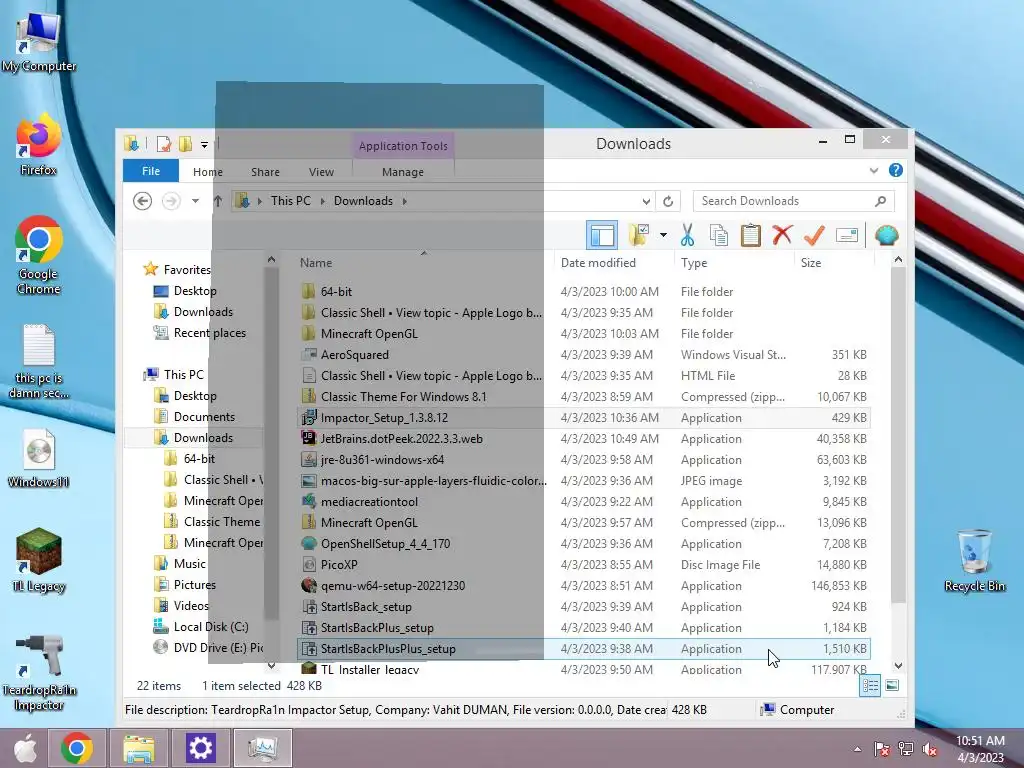Select DVD Drive (E:) in navigation pane
This screenshot has height=768, width=1024.
(x=218, y=648)
